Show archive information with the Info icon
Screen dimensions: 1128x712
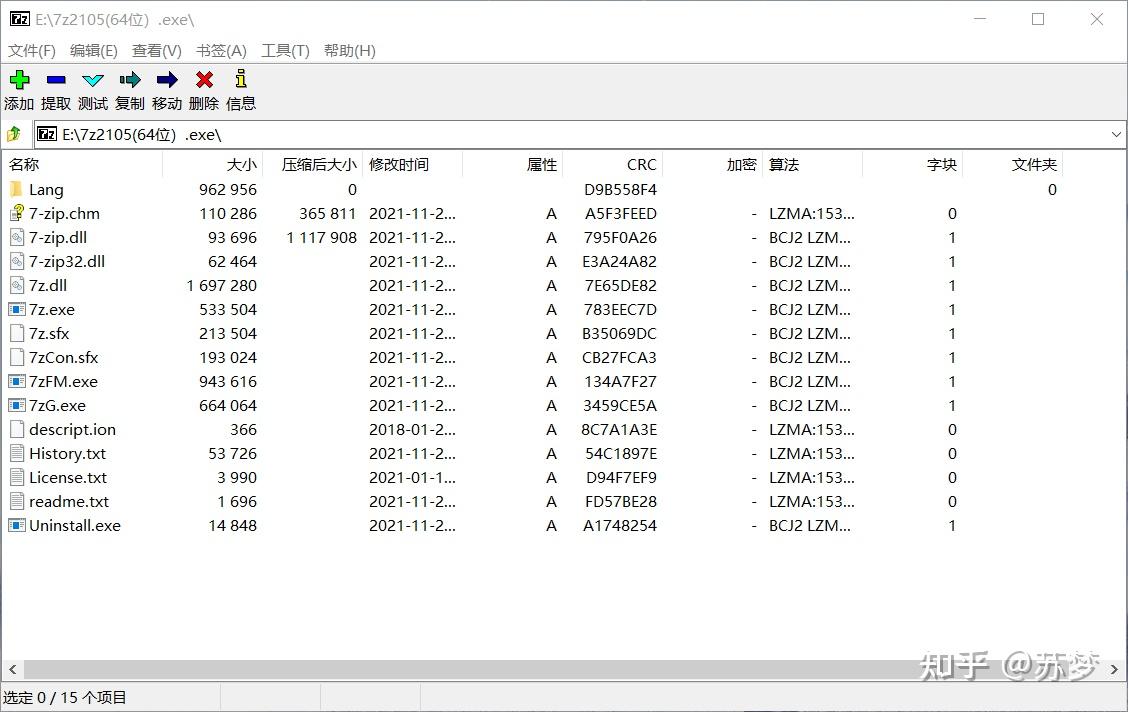tap(240, 89)
